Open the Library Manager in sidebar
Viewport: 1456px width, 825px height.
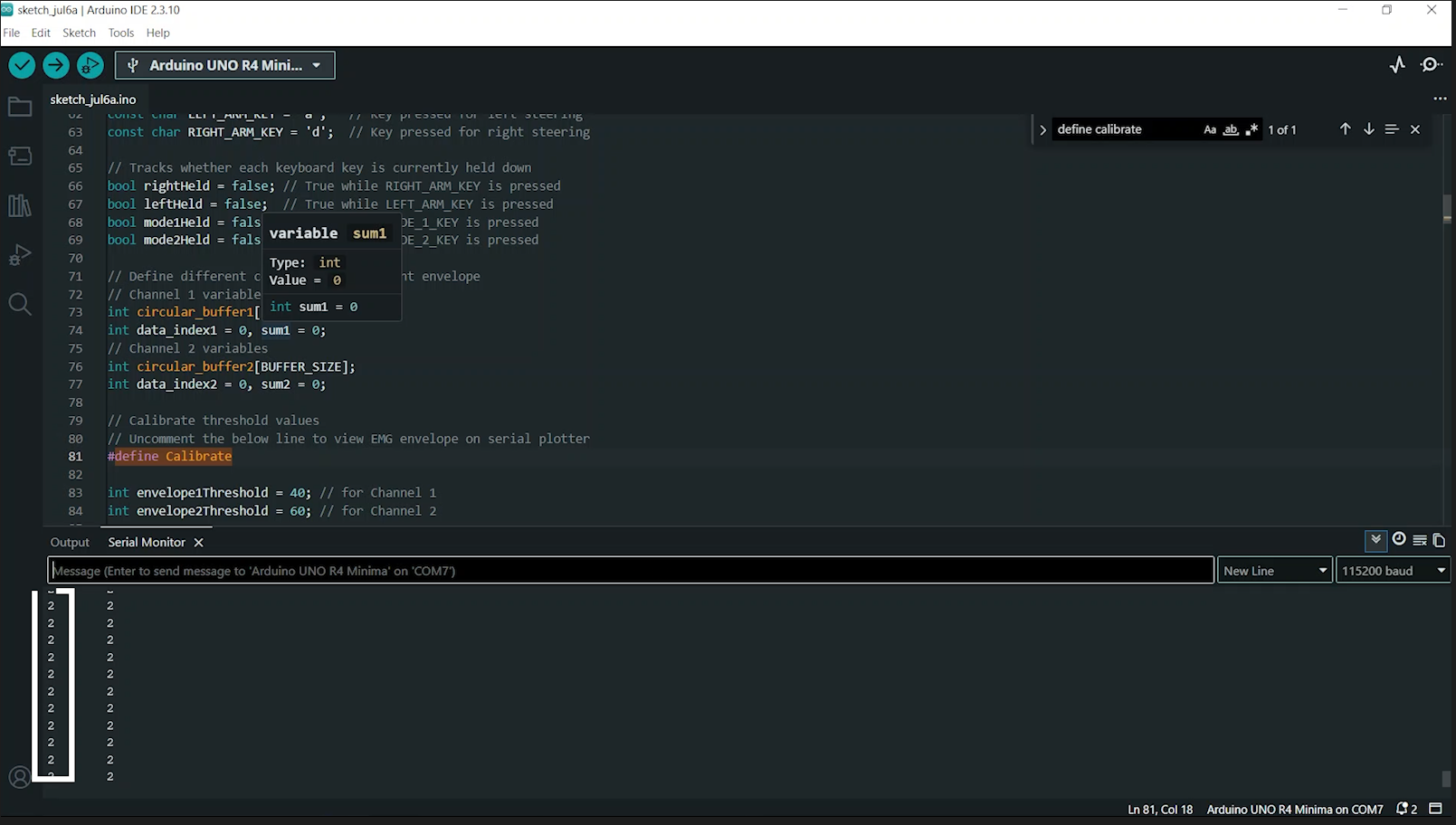20,205
